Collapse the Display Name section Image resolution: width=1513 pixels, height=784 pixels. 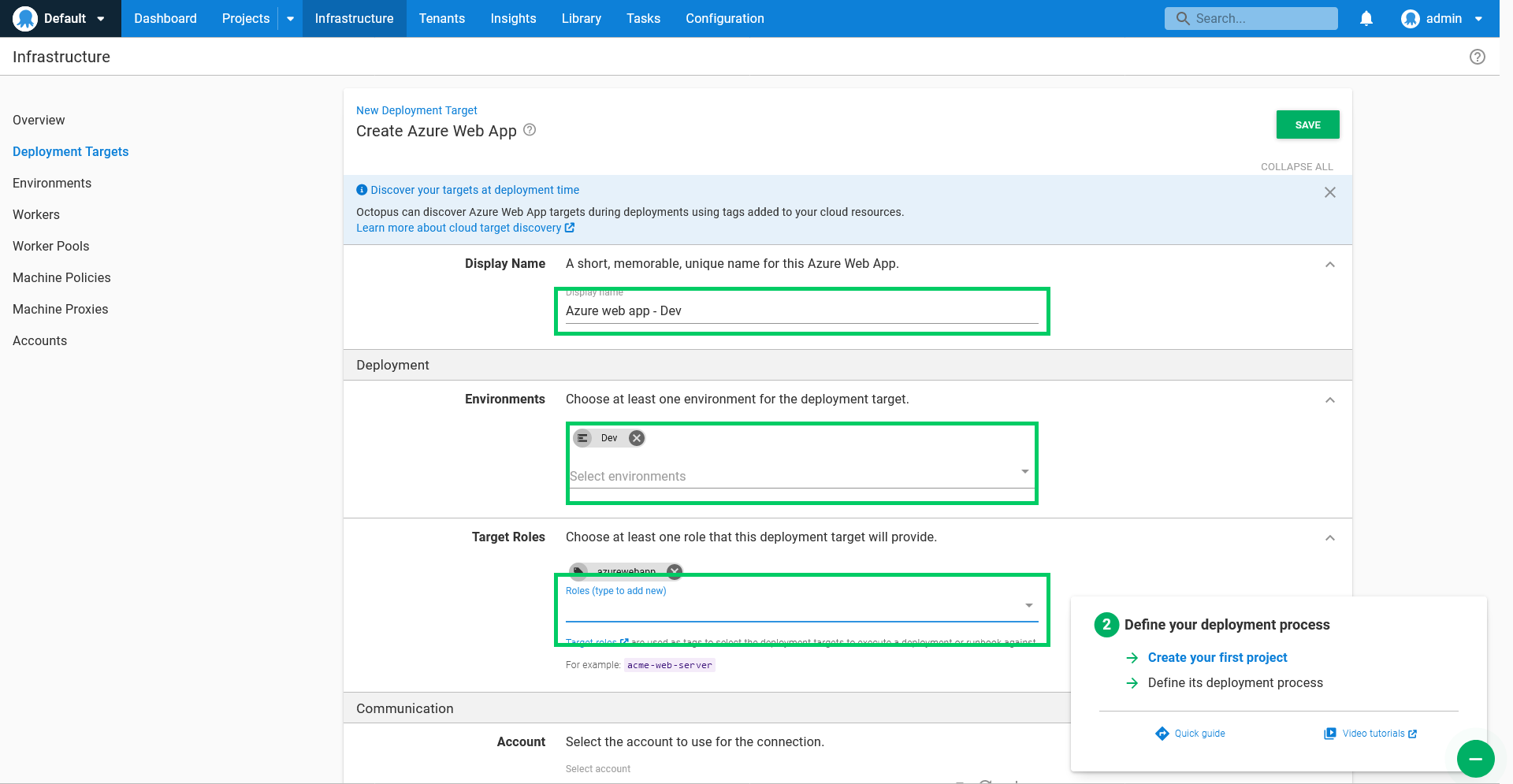[1329, 264]
